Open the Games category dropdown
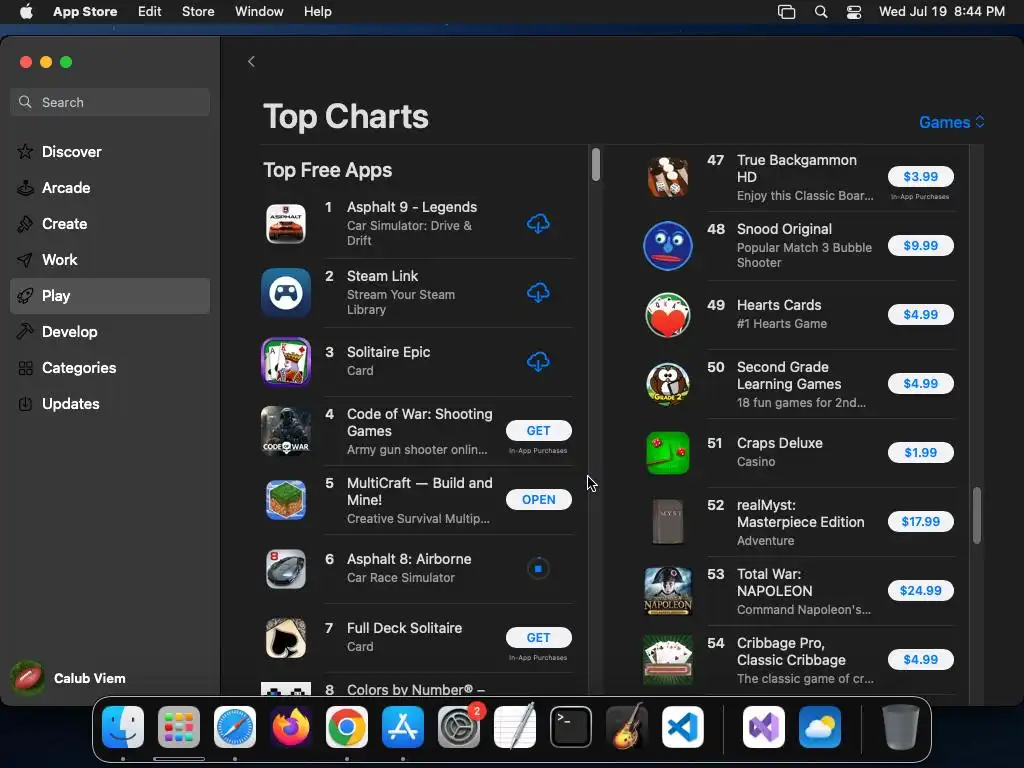Image resolution: width=1024 pixels, height=768 pixels. click(952, 122)
